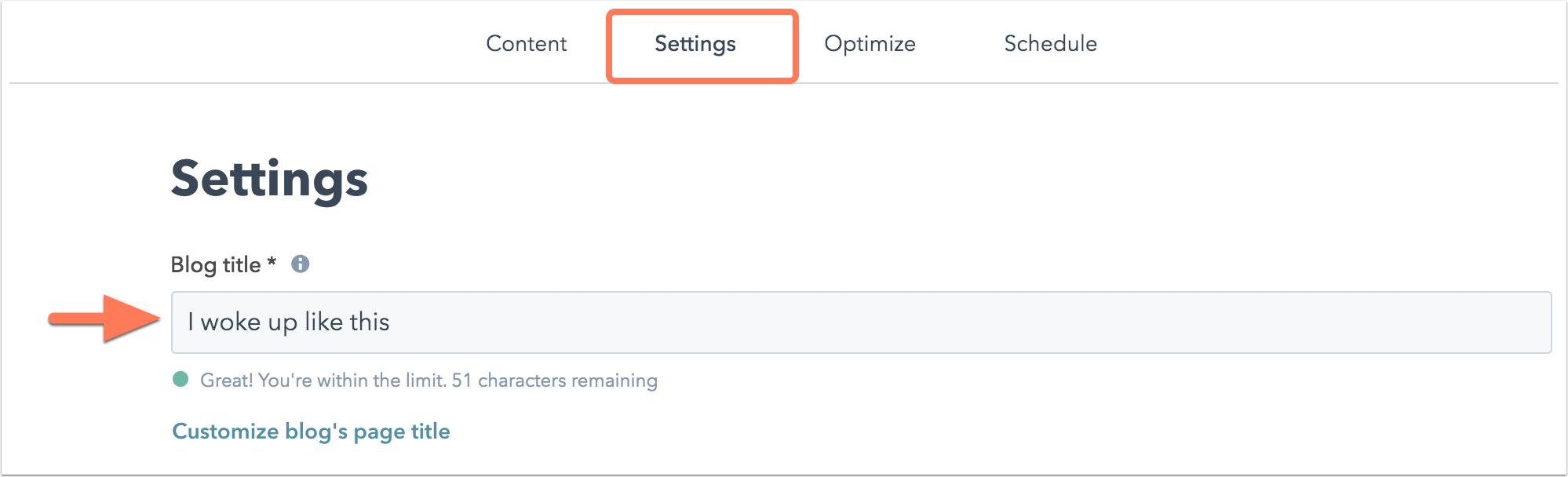Click the word "woke" in the blog title

coord(231,322)
